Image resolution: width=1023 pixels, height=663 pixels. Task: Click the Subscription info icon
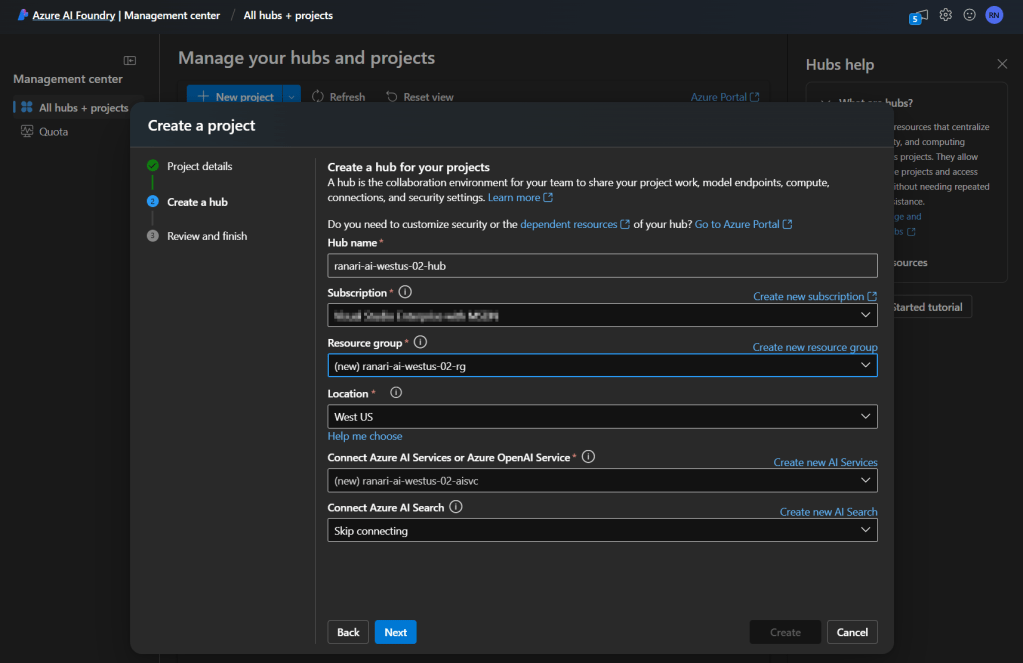coord(405,293)
